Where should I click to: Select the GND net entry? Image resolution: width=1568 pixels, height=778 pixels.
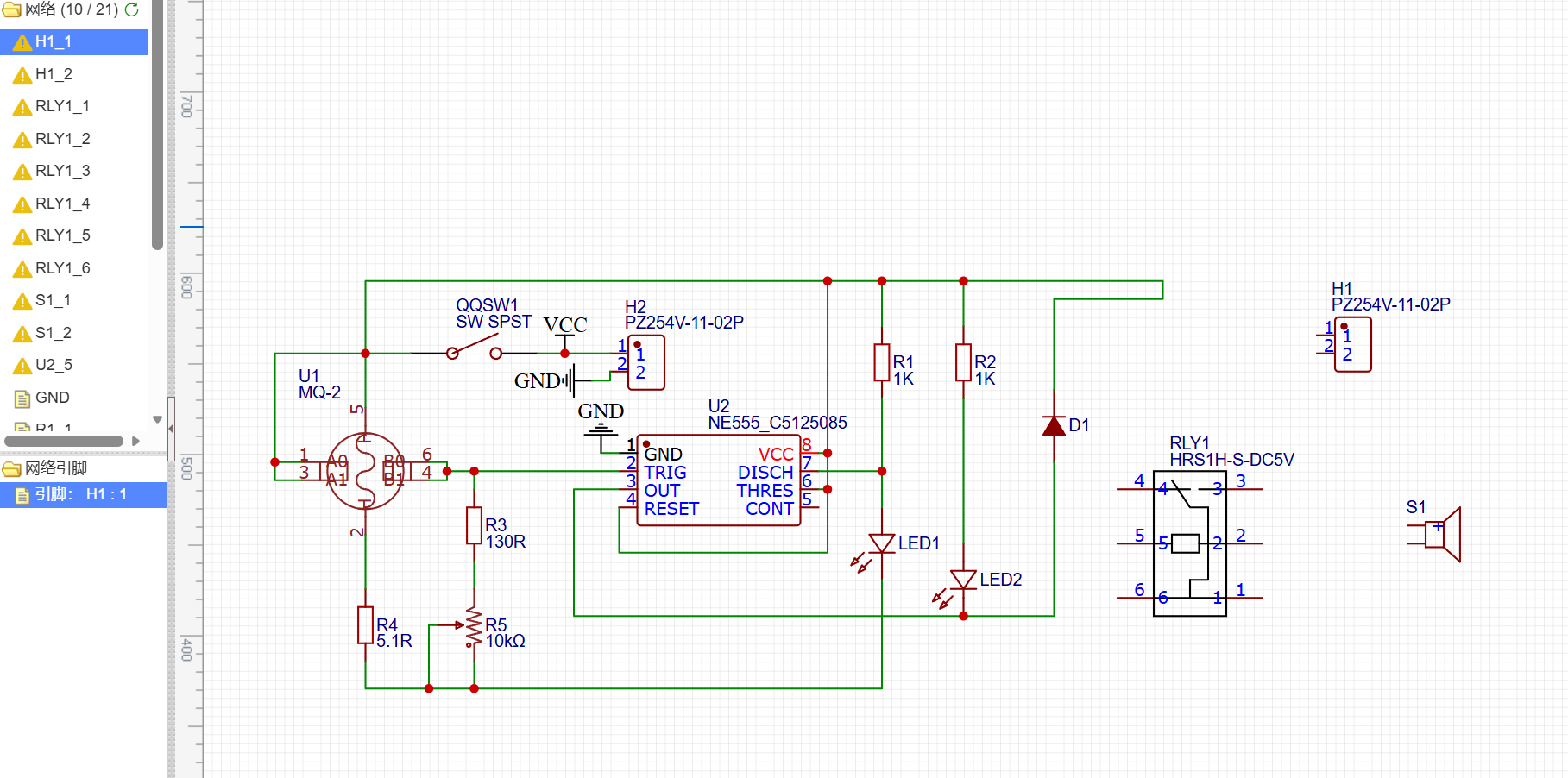coord(52,398)
